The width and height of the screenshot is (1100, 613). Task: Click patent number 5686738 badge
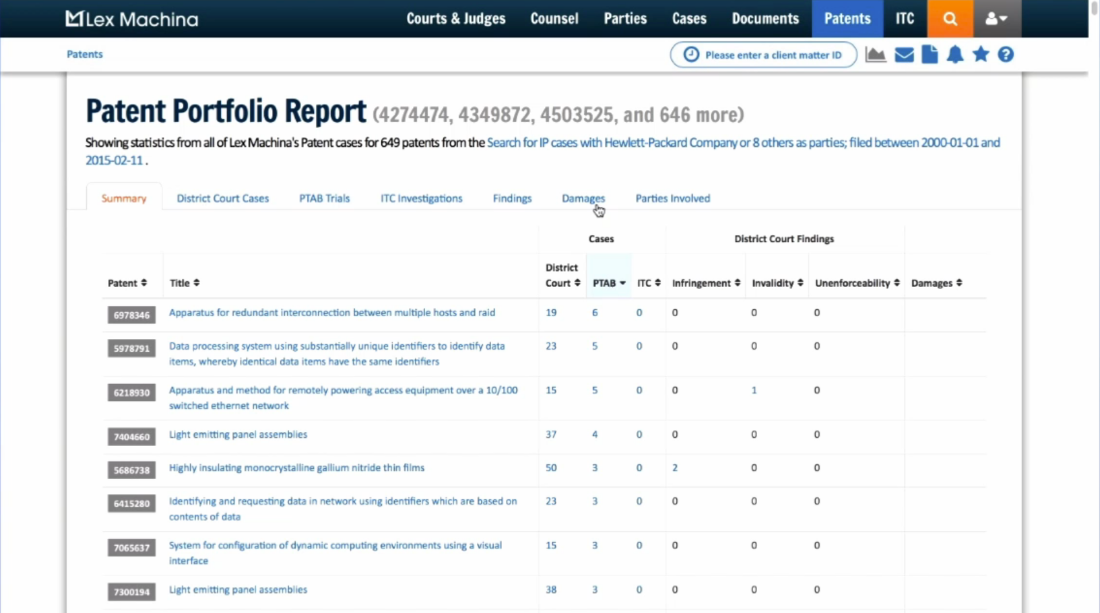131,470
